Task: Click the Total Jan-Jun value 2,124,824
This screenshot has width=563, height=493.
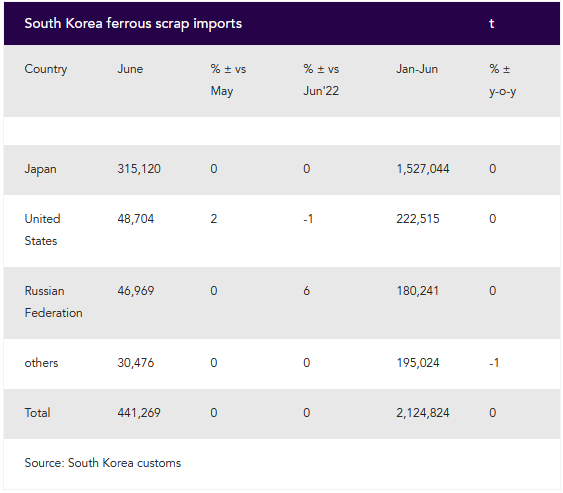Action: (x=423, y=413)
